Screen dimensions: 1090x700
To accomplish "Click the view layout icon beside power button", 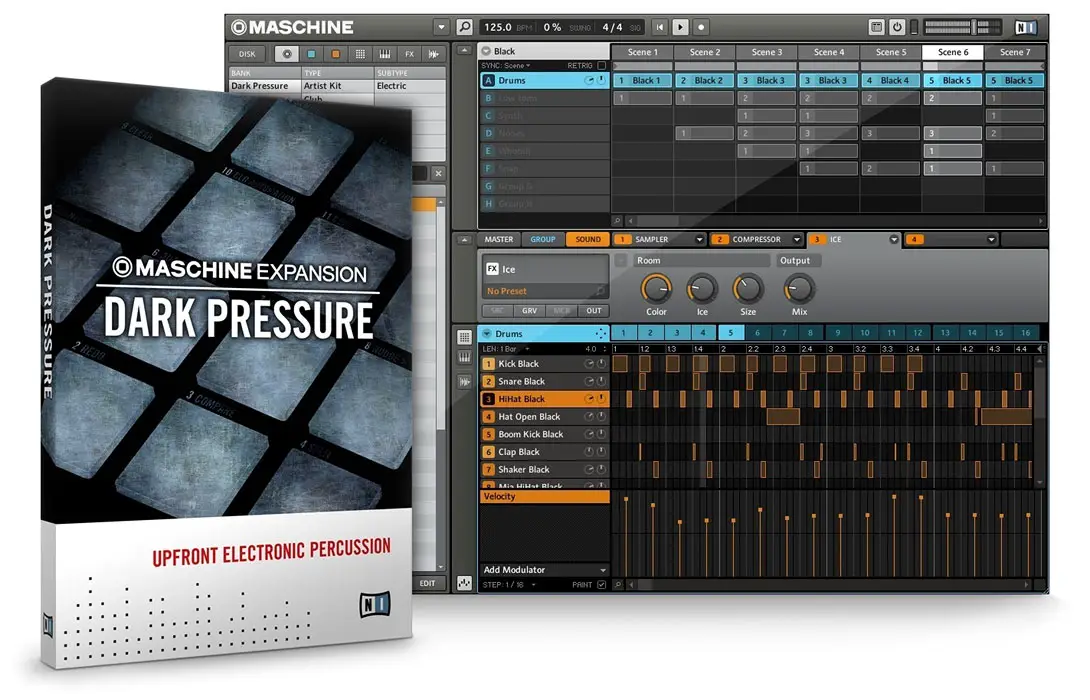I will tap(877, 27).
